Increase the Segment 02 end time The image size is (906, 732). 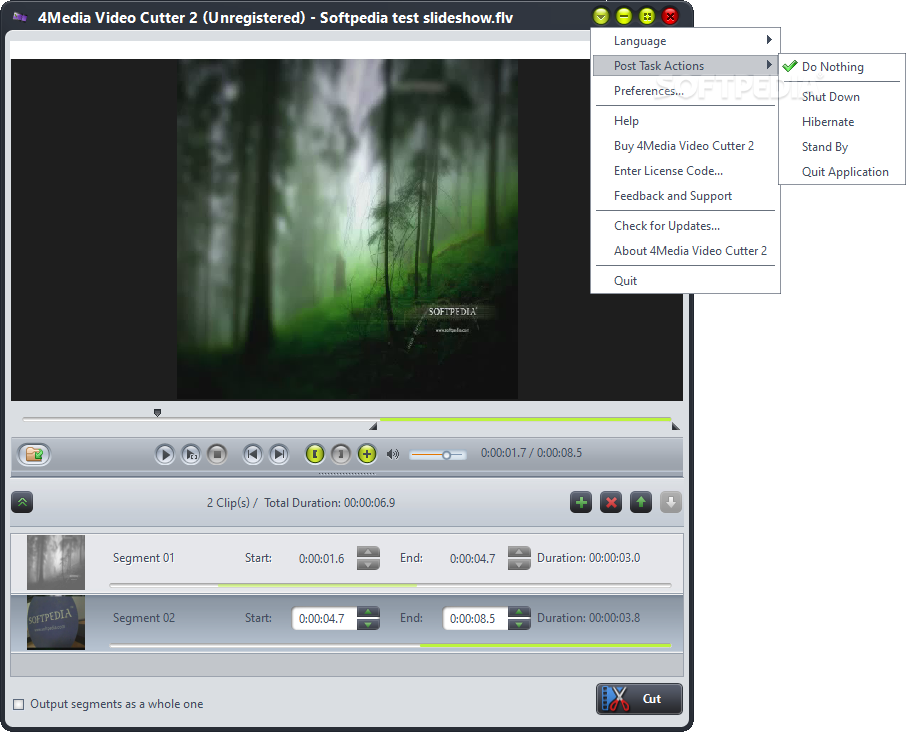coord(519,612)
